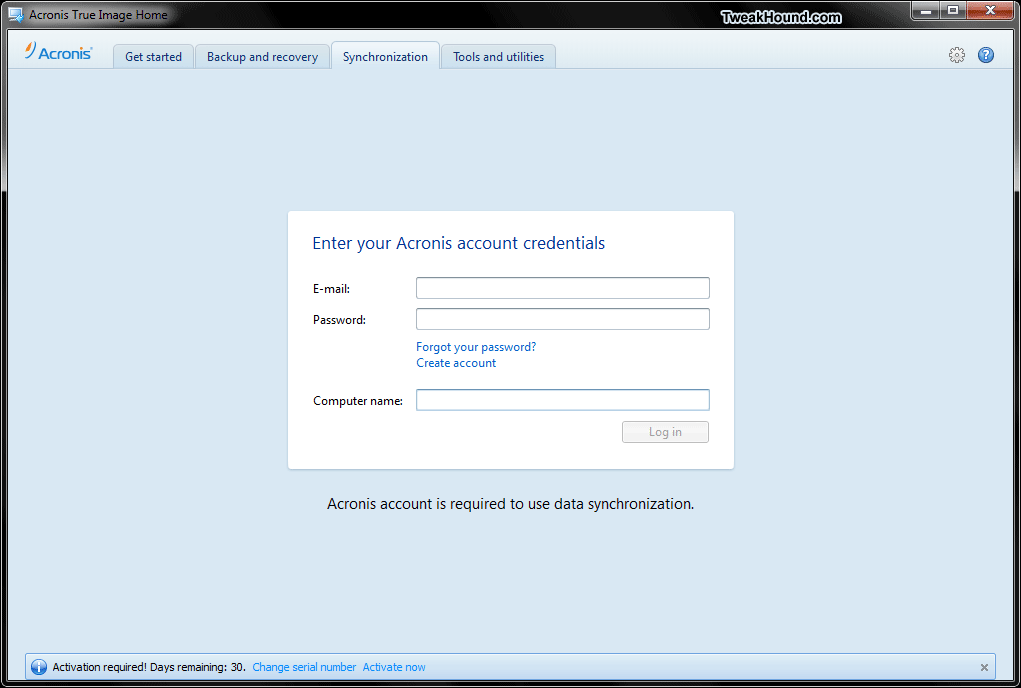Go to Tools and utilities tab
Image resolution: width=1021 pixels, height=688 pixels.
click(x=498, y=57)
